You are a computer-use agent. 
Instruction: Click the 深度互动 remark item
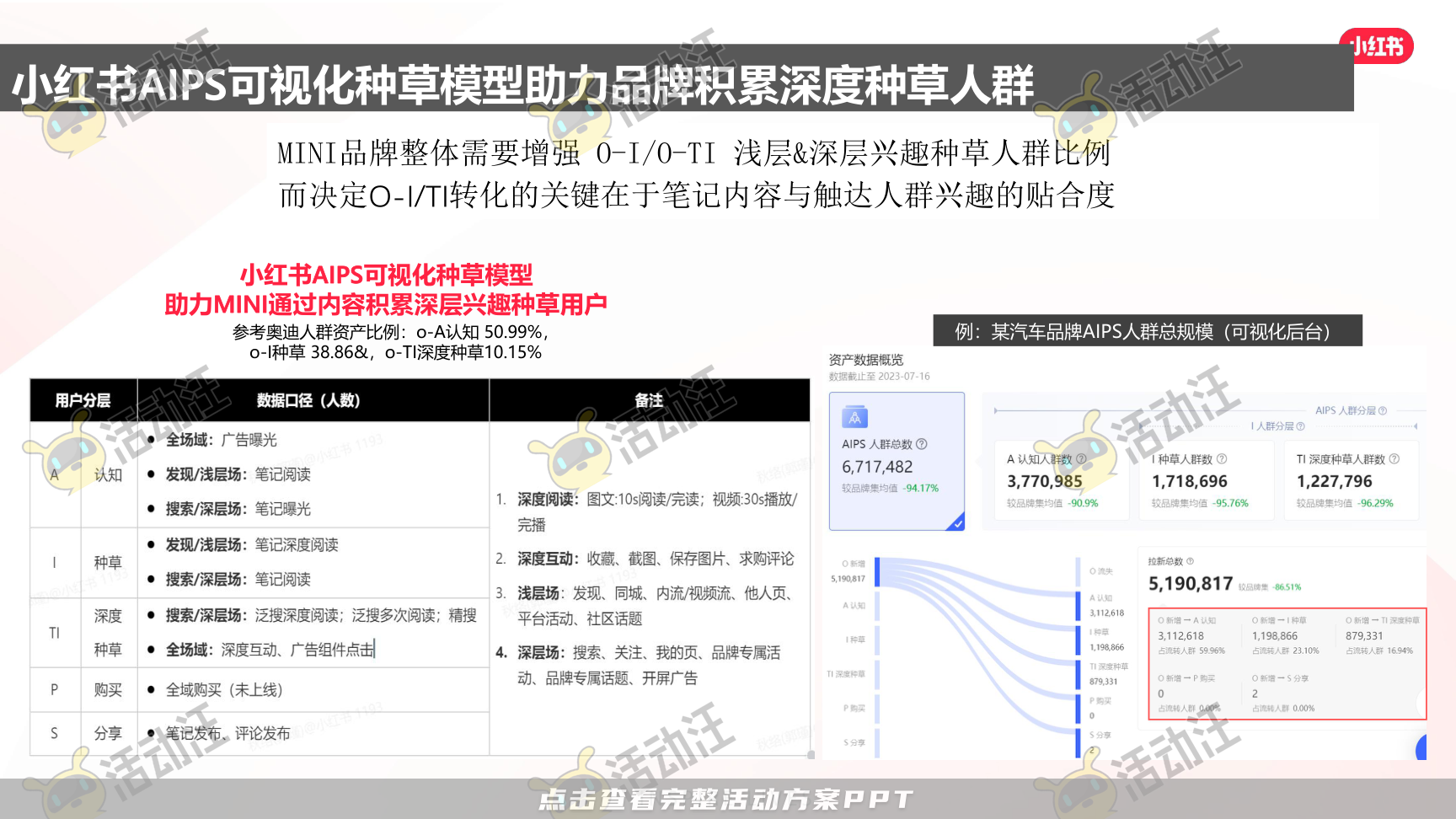tap(645, 559)
